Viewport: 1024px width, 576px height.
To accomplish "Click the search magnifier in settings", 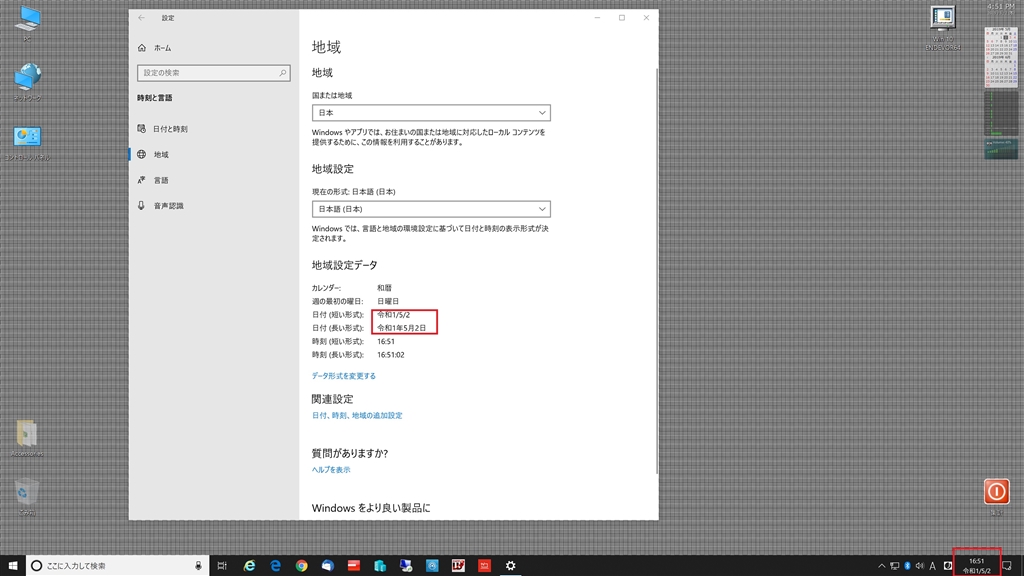I will point(283,73).
